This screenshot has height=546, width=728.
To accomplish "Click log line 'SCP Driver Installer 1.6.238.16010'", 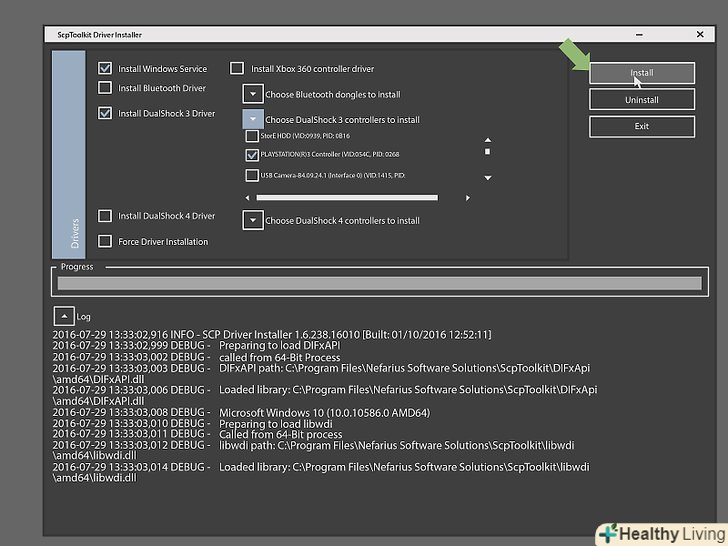I will [272, 334].
